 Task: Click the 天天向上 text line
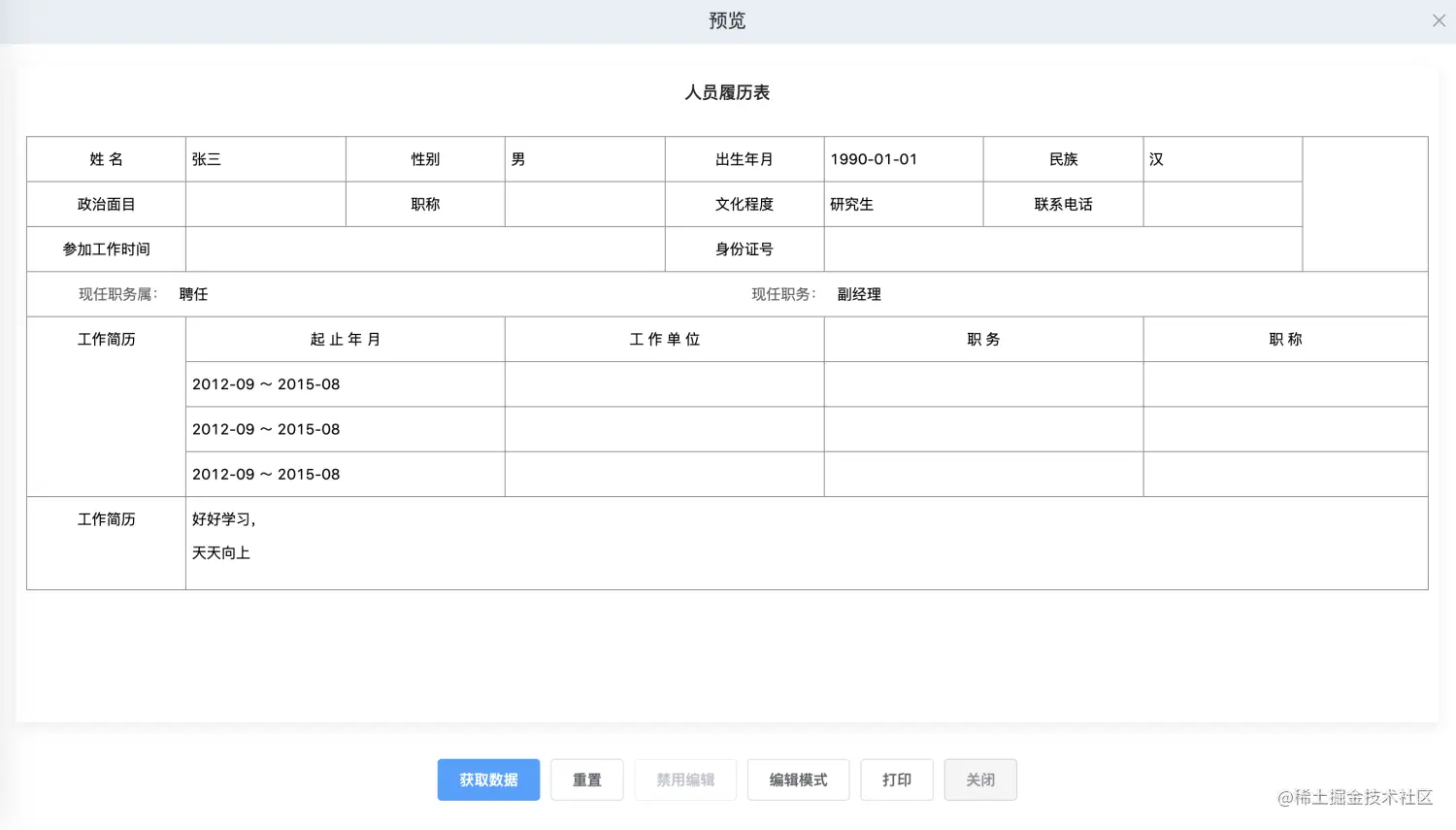(x=221, y=552)
